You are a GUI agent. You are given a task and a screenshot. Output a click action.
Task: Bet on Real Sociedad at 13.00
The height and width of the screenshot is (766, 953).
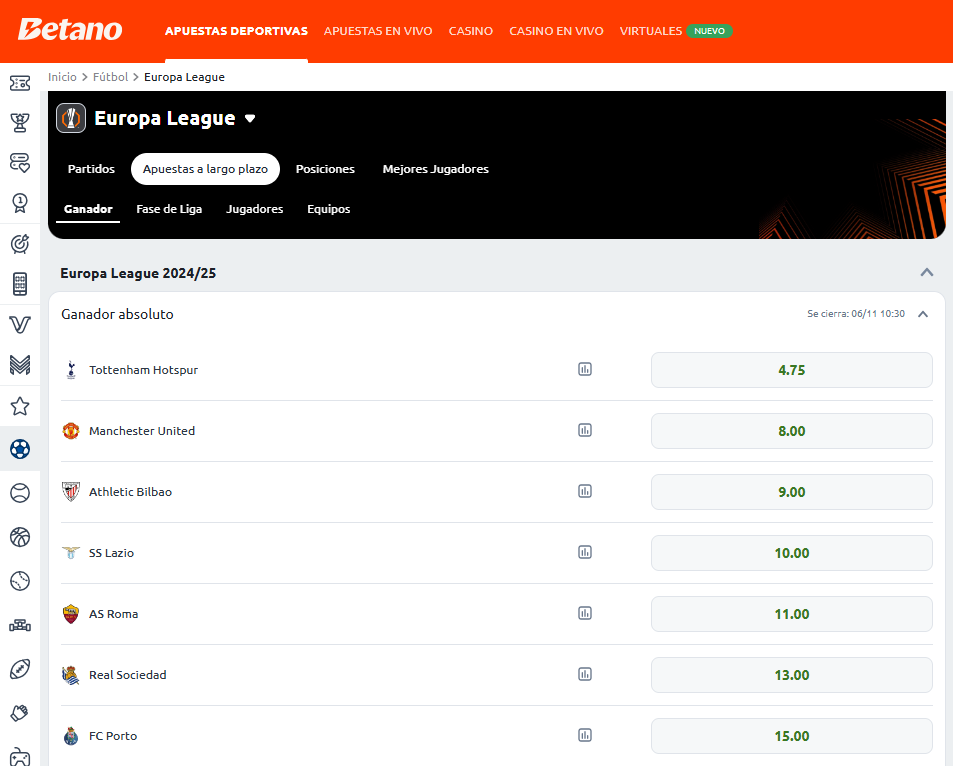[x=791, y=675]
